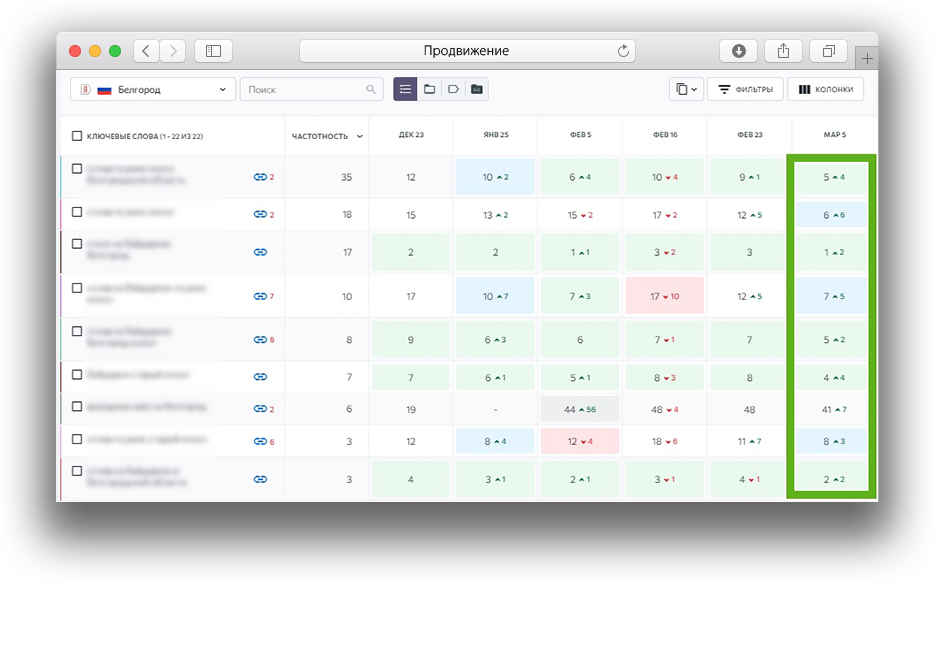The image size is (935, 654).
Task: Tick the checkbox for row with frequency 18
Action: [77, 212]
